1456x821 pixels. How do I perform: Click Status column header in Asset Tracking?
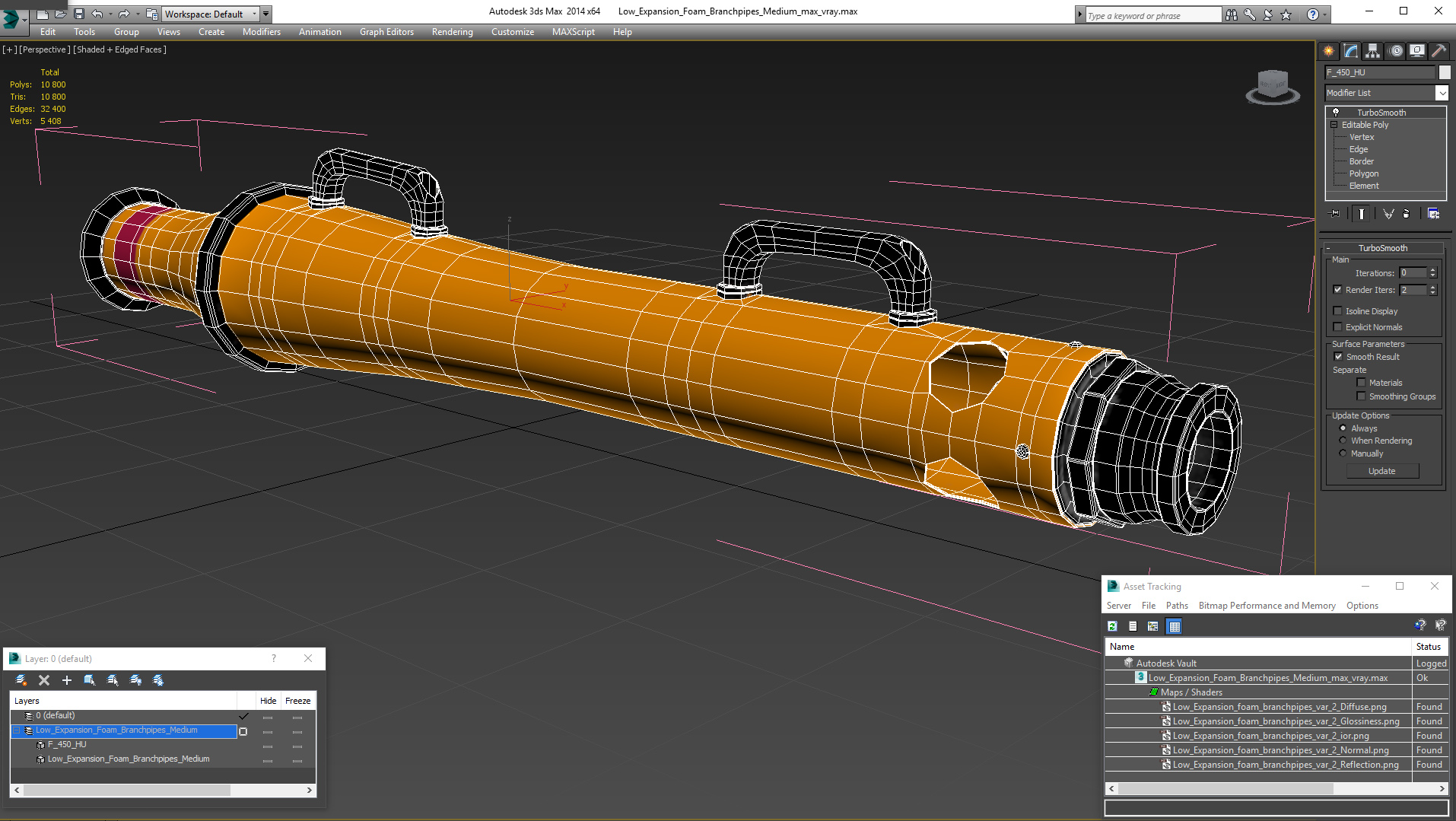1429,647
